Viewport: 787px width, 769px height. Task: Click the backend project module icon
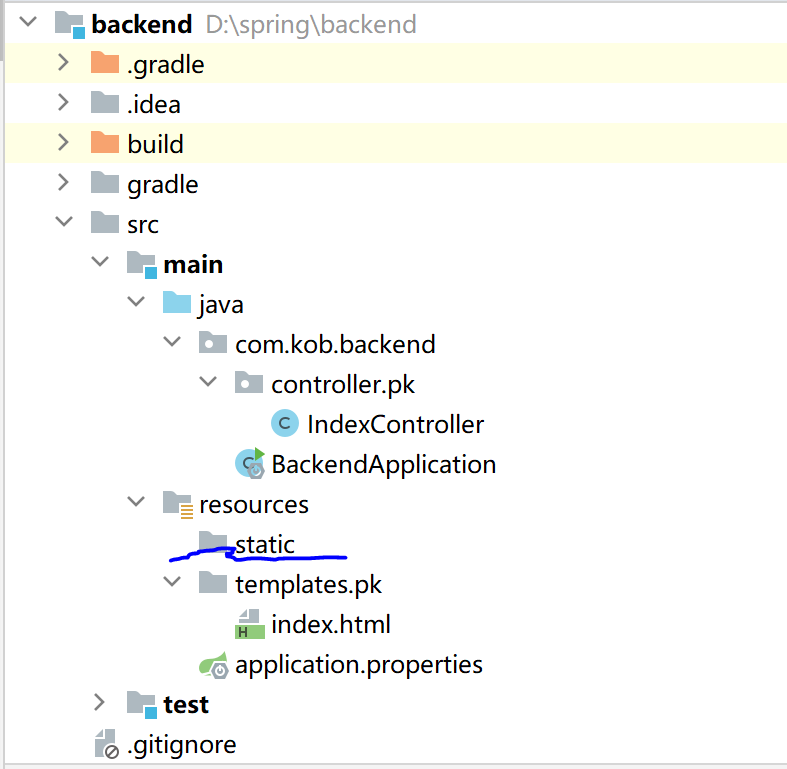69,24
